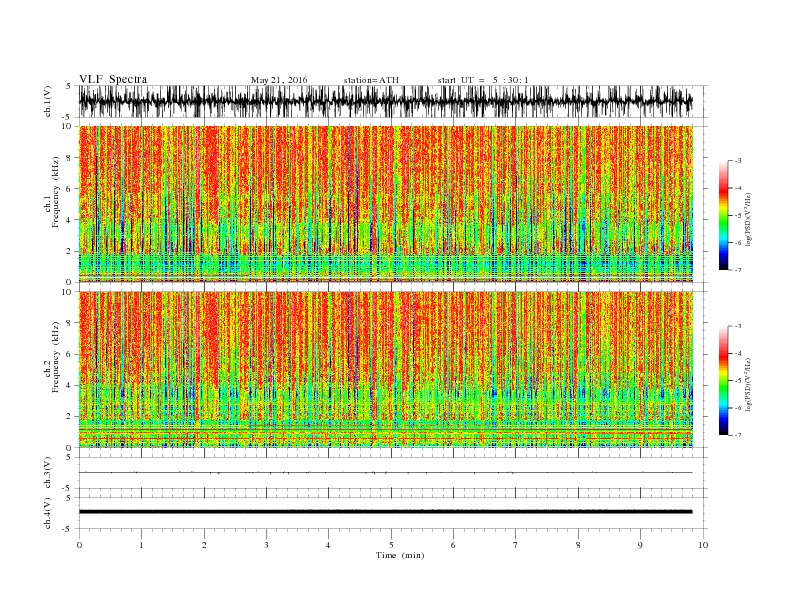Click the 8 kHz tick label of ch.2 spectrogram

click(69, 323)
